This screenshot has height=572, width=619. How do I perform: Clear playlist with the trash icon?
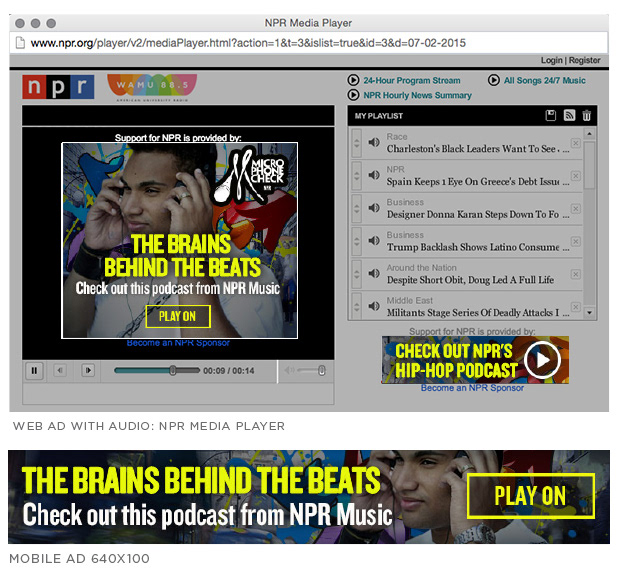[x=587, y=115]
